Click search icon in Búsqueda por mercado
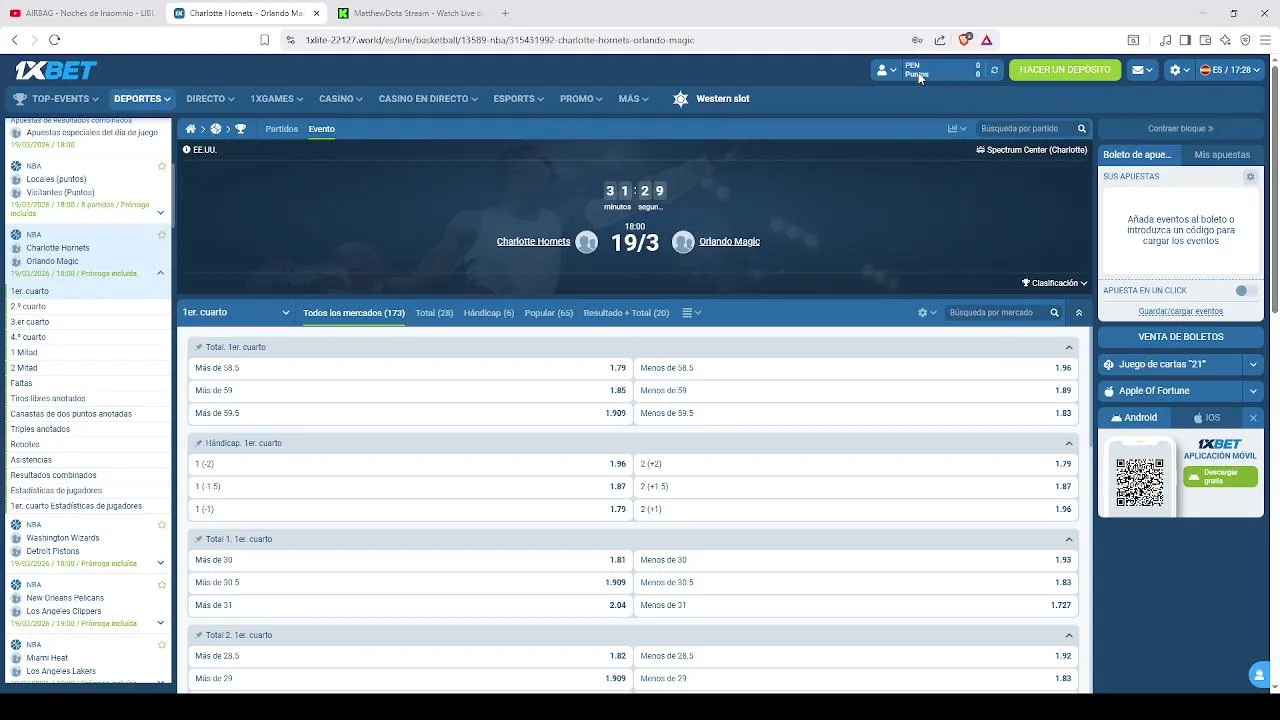 tap(1054, 313)
